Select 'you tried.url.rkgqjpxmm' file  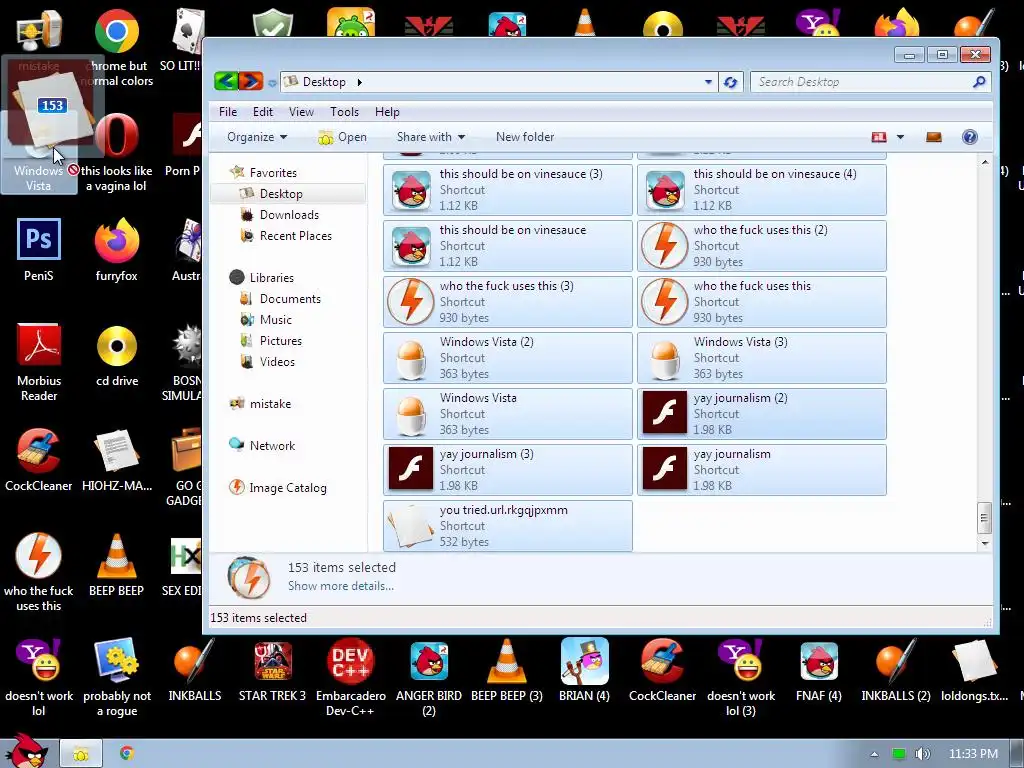pyautogui.click(x=507, y=526)
